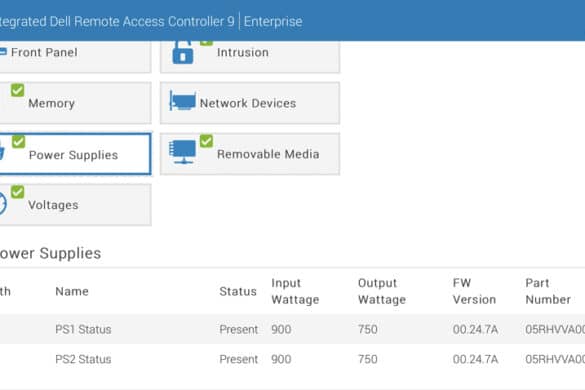Select the PS2 Status row
The width and height of the screenshot is (585, 390).
[x=292, y=359]
